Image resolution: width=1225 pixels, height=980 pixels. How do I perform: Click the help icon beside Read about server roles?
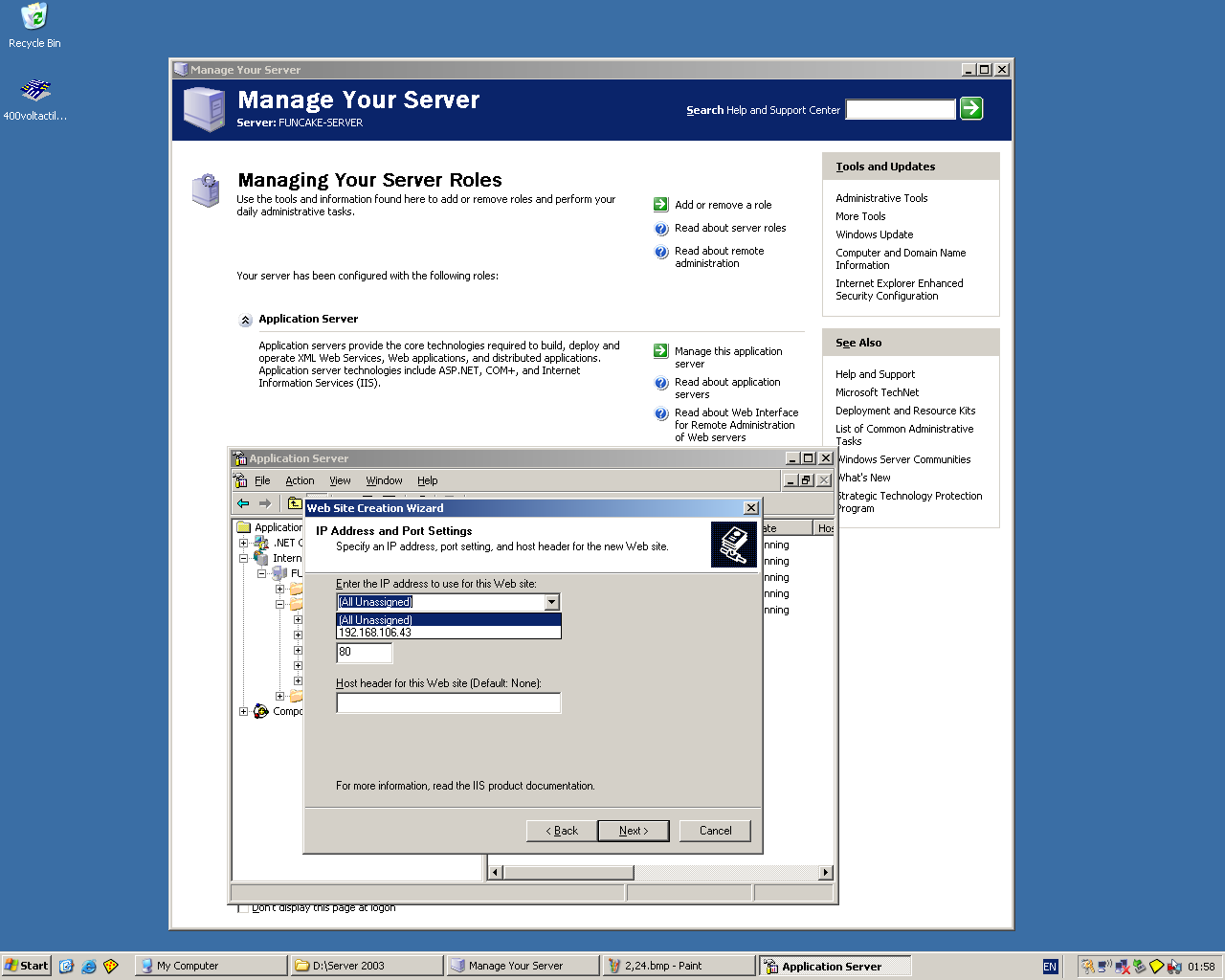(x=661, y=229)
